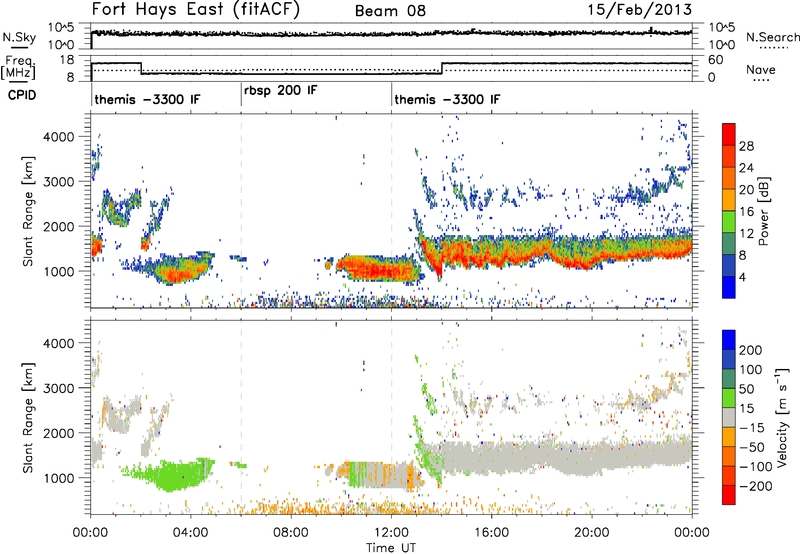Click the 'Fort Hays East (fitACF)' title
The width and height of the screenshot is (800, 554).
[196, 9]
